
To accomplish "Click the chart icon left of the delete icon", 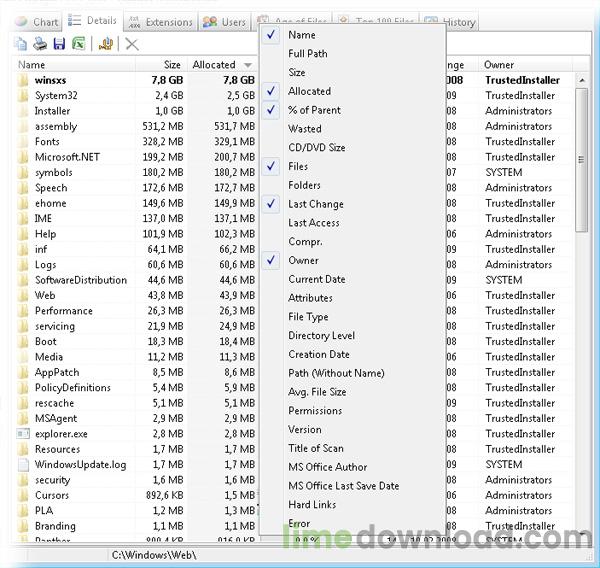I will 106,44.
